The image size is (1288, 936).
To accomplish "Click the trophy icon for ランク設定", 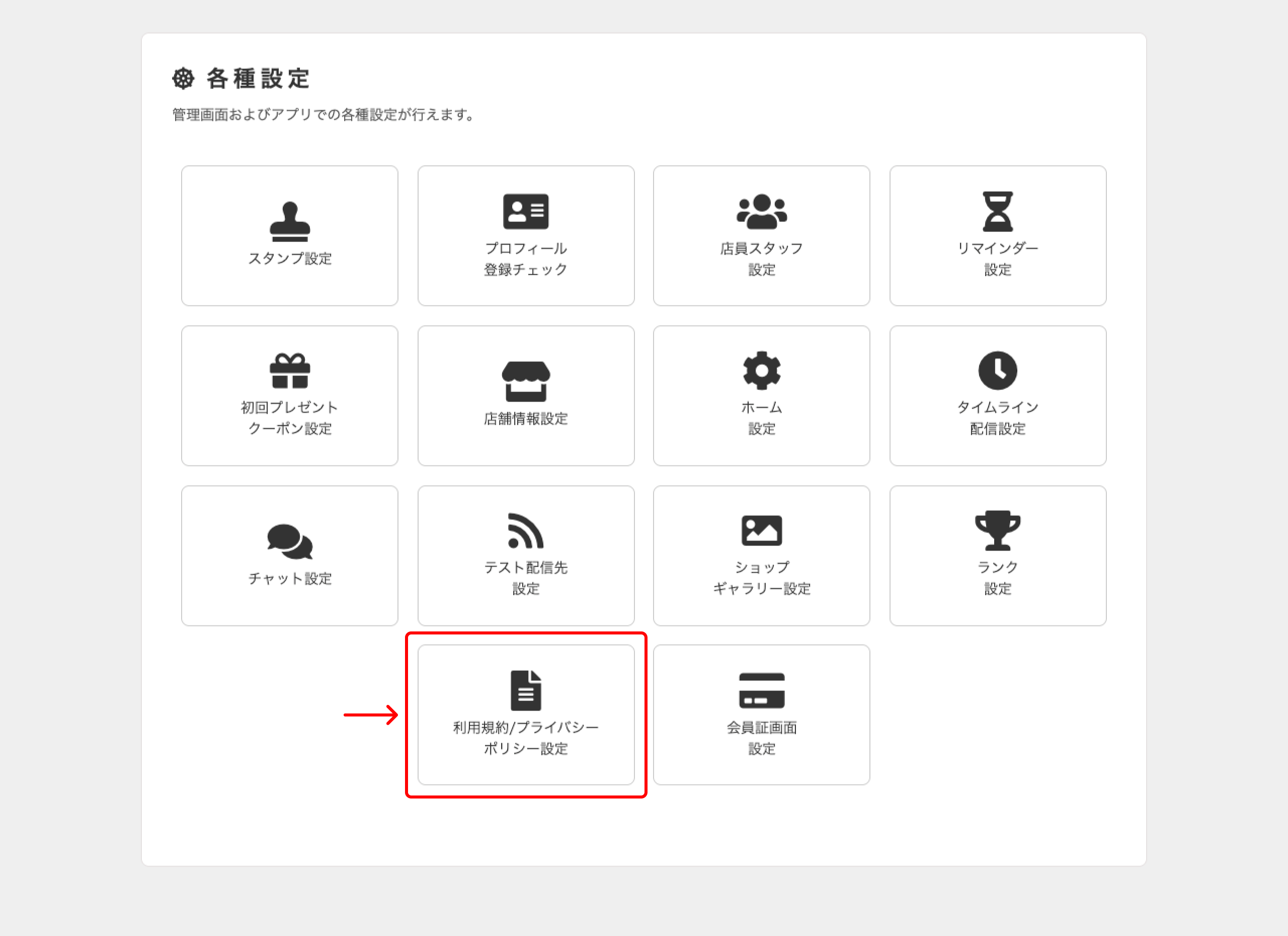I will (998, 530).
